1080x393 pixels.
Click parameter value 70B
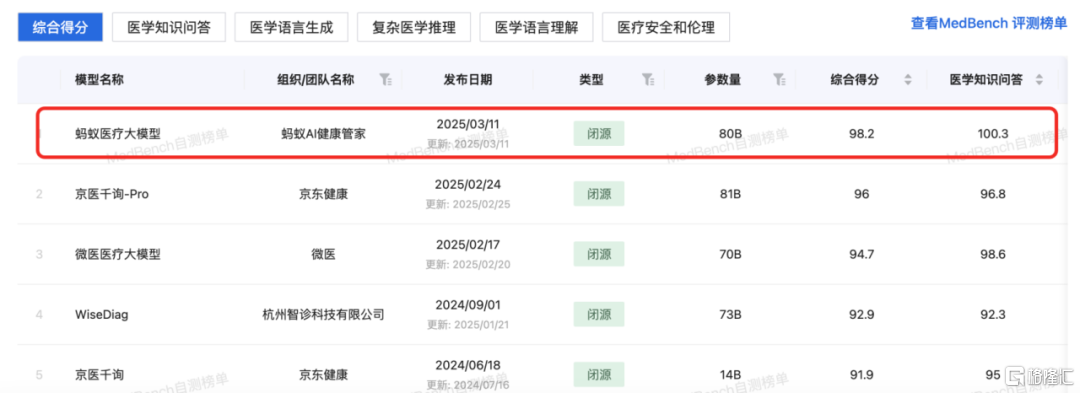(729, 254)
